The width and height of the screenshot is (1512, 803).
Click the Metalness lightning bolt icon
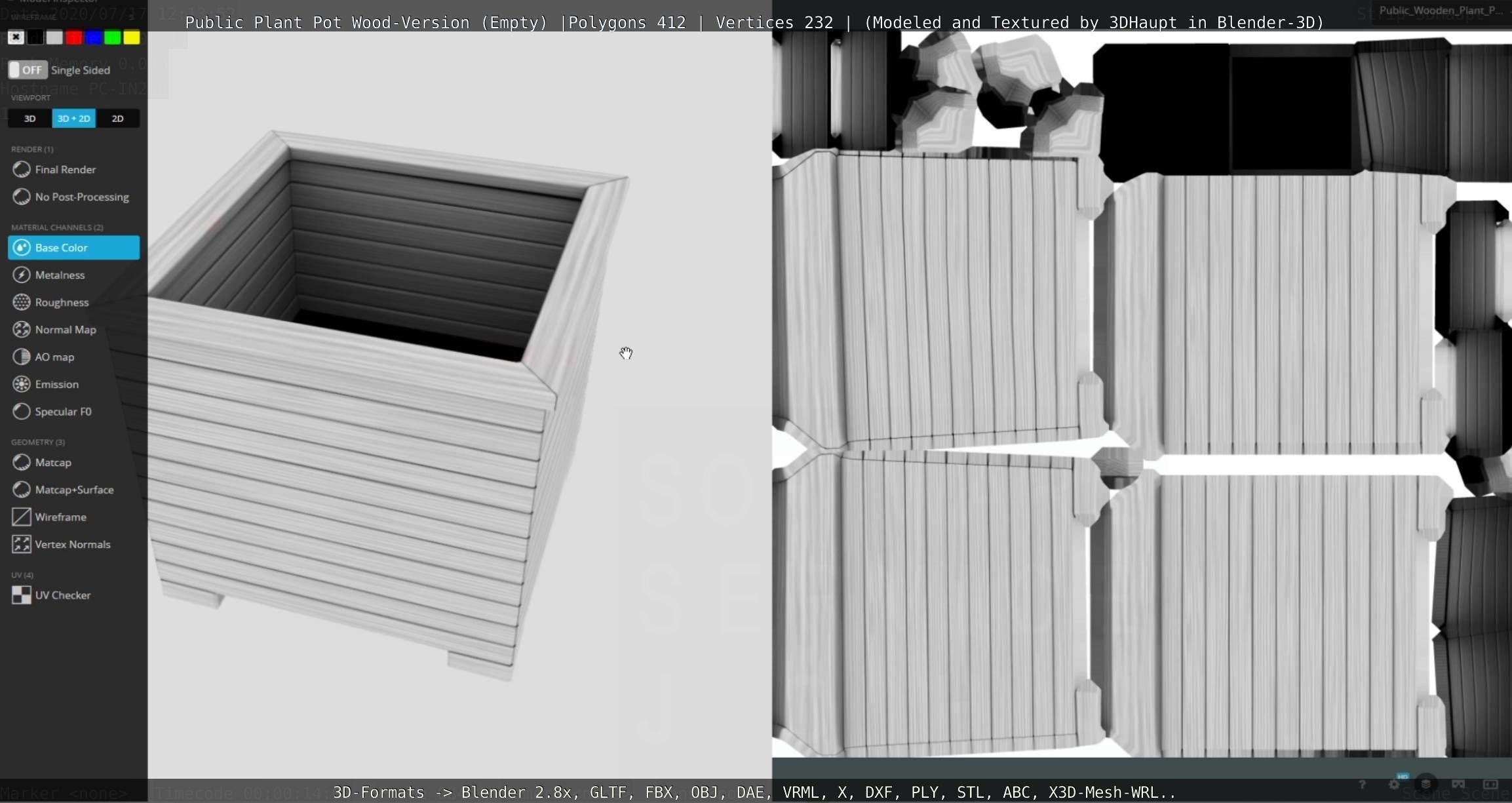(x=22, y=275)
